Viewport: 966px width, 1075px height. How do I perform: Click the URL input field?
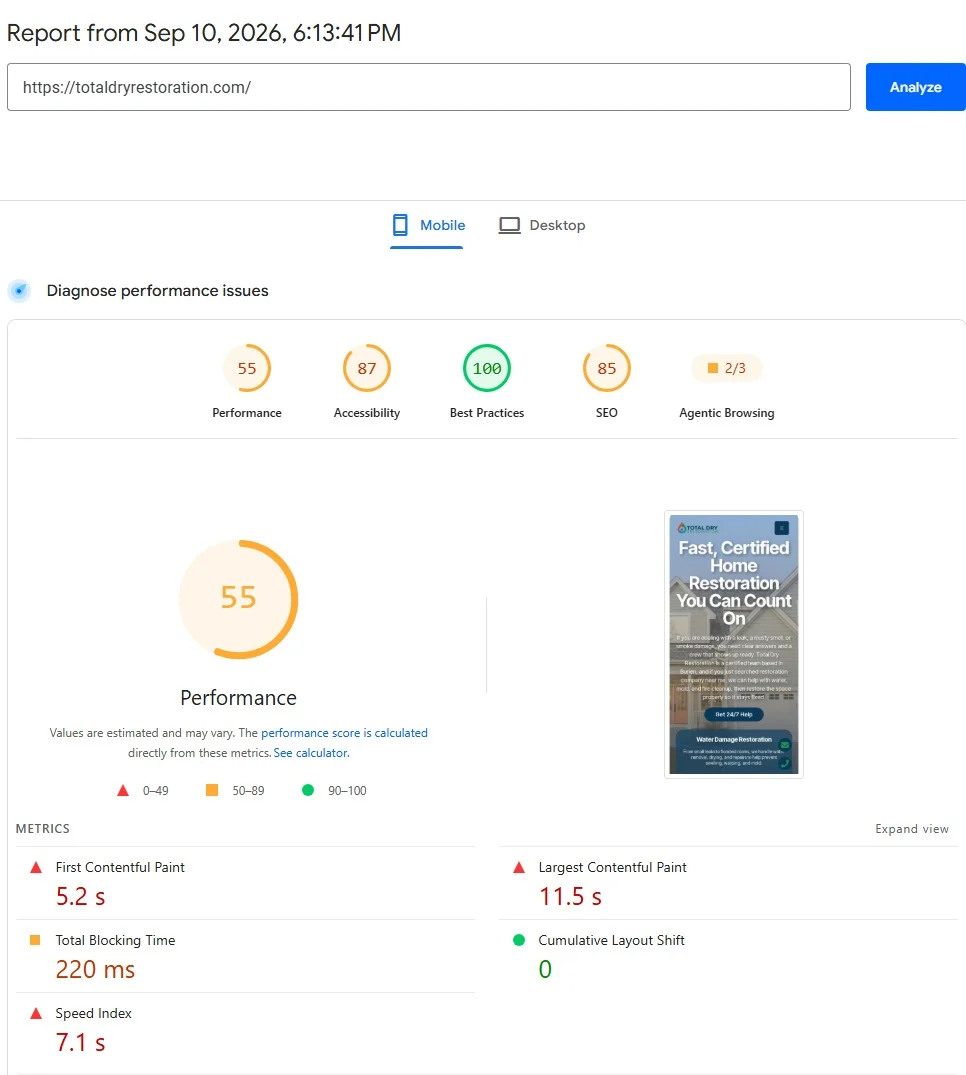(x=428, y=87)
